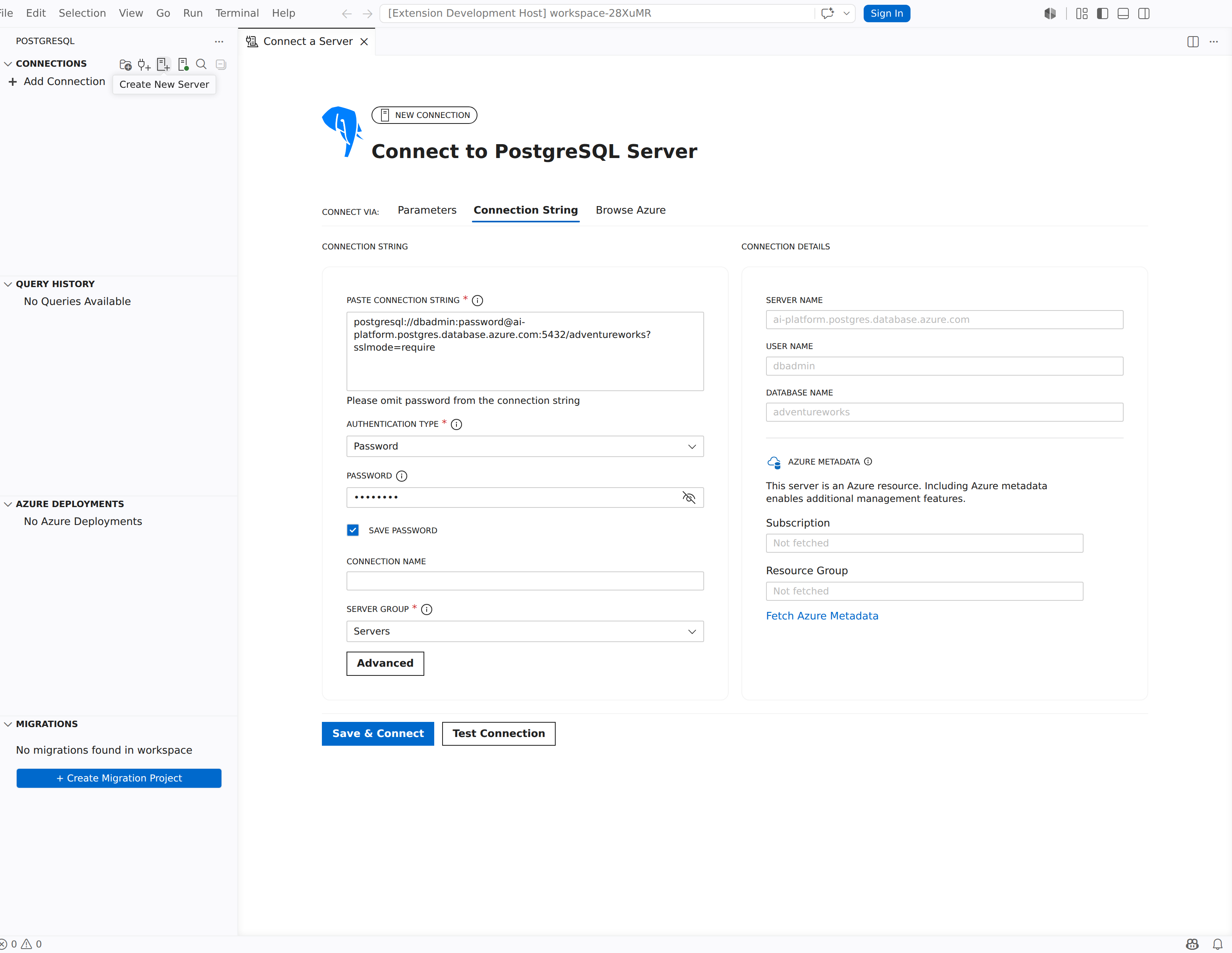
Task: Click the Toggle Primary Side Bar icon
Action: (1102, 13)
